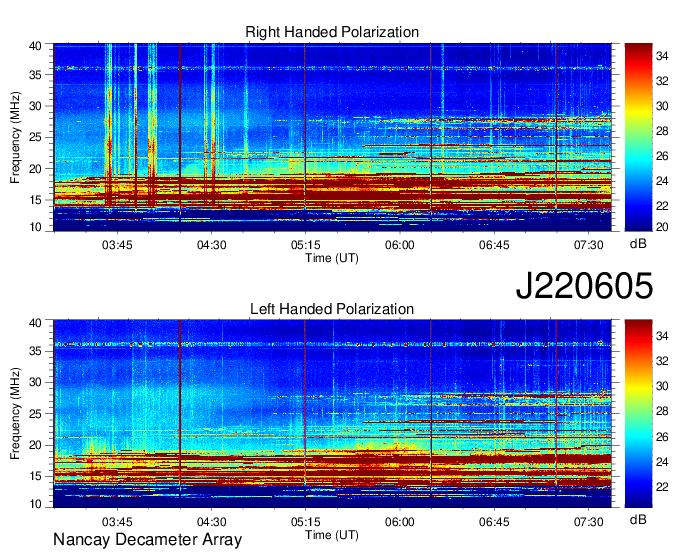Click the "Left Handed Polarization" plot title
The image size is (680, 552).
(332, 309)
